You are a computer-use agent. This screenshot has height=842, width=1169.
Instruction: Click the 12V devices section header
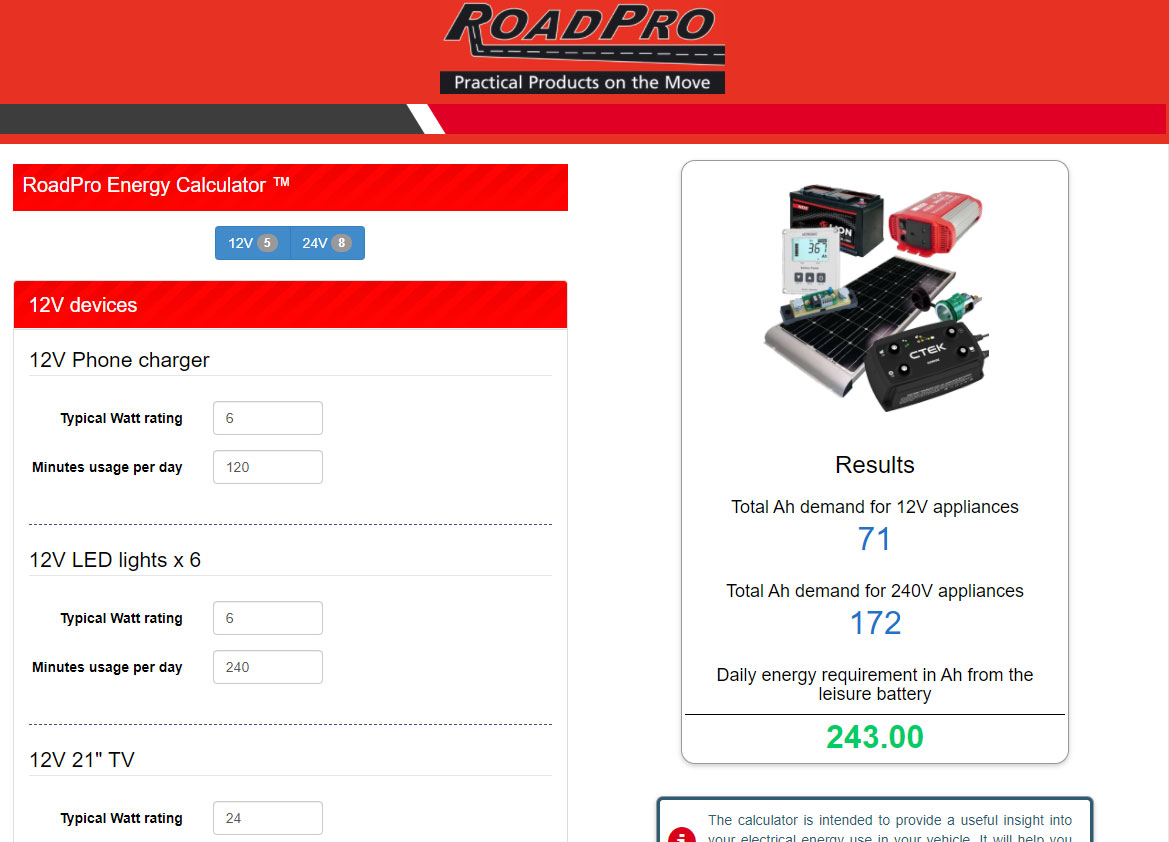coord(290,305)
